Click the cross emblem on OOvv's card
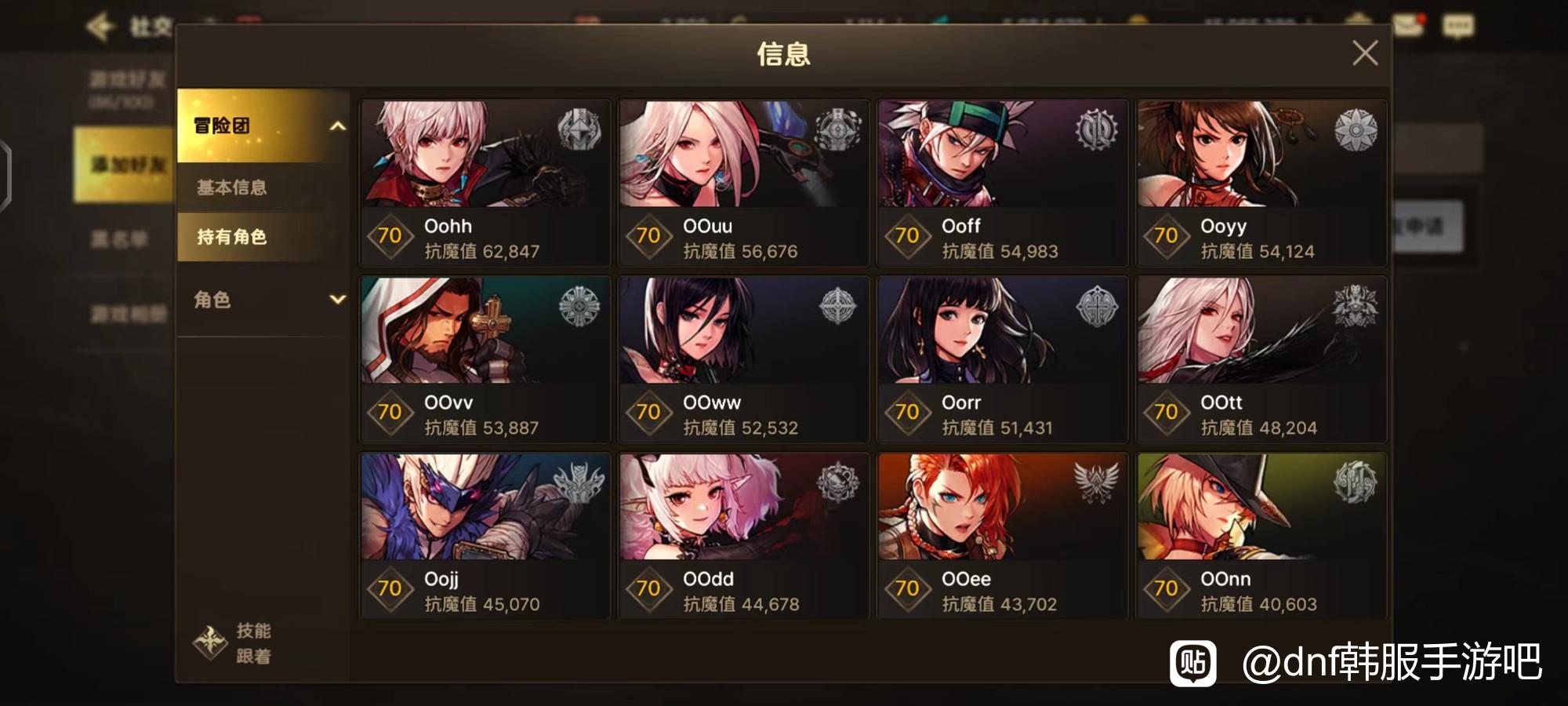The image size is (1568, 706). 579,306
